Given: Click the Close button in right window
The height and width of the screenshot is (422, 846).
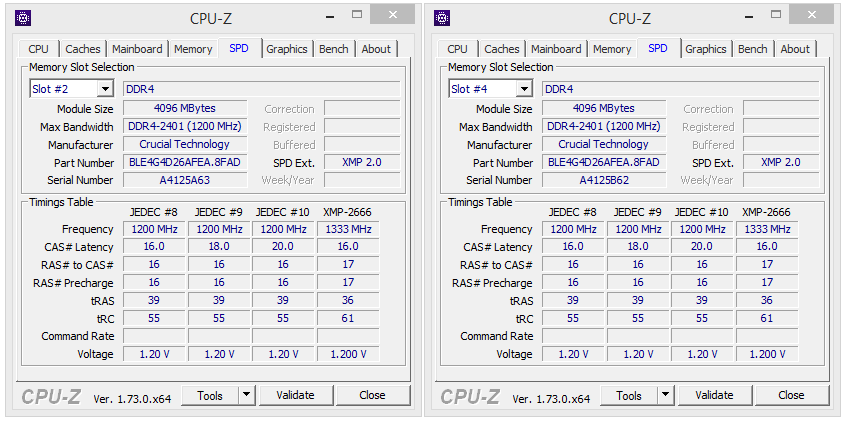Looking at the screenshot, I should [x=792, y=395].
